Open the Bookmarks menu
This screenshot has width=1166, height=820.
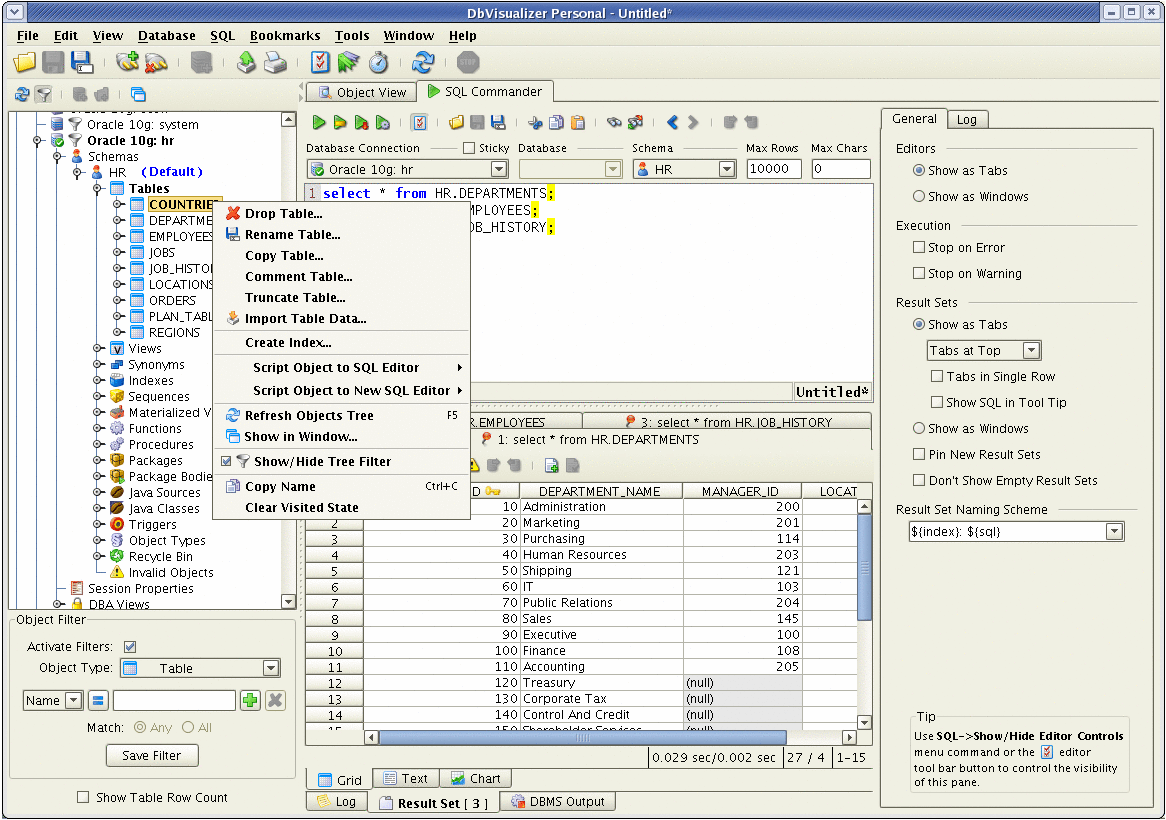pyautogui.click(x=284, y=35)
